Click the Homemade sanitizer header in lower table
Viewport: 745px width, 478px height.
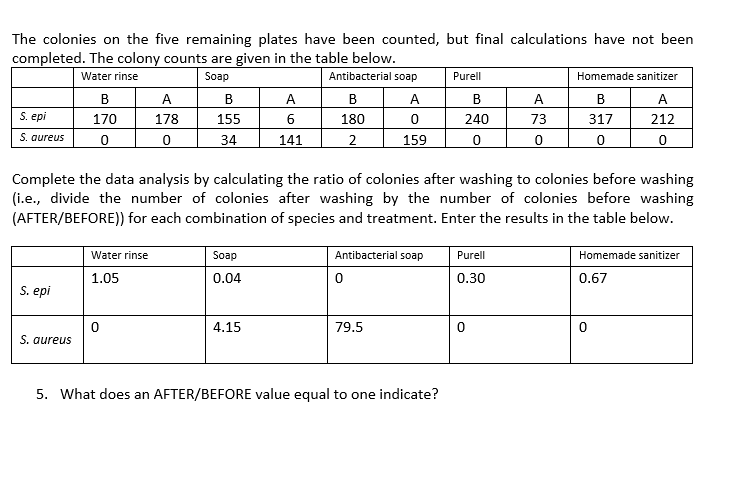(x=629, y=255)
